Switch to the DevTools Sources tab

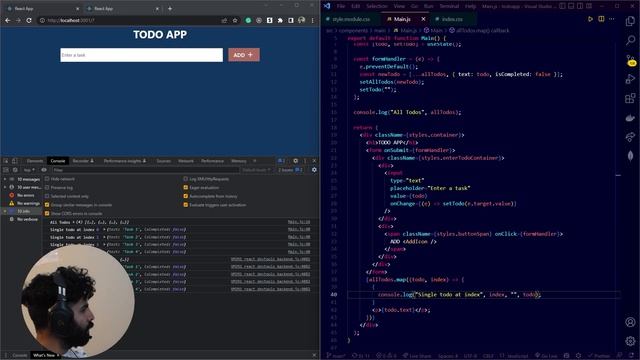click(163, 161)
